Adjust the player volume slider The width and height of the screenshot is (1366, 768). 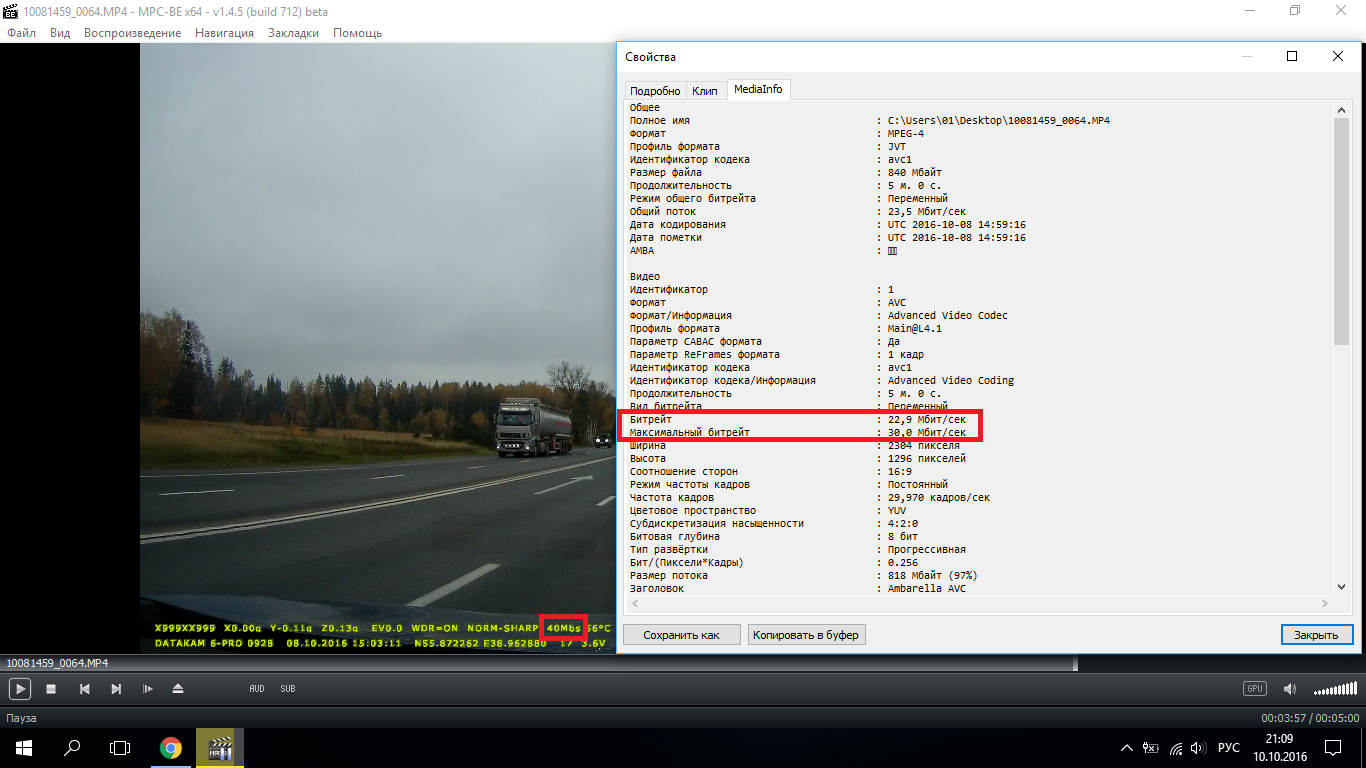pyautogui.click(x=1335, y=690)
